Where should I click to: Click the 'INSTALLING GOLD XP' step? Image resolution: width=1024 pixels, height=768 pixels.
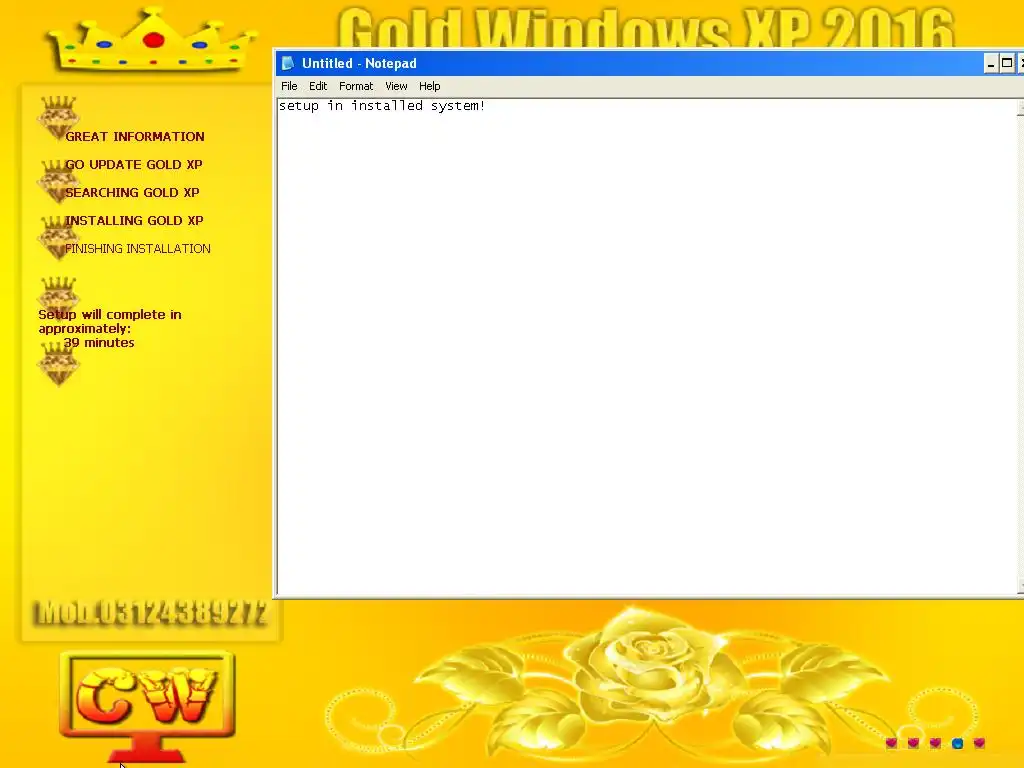pyautogui.click(x=134, y=221)
